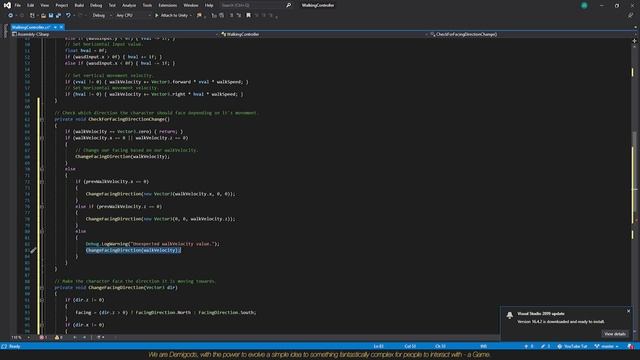
Task: Close the Visual Studio update notification
Action: tap(629, 311)
